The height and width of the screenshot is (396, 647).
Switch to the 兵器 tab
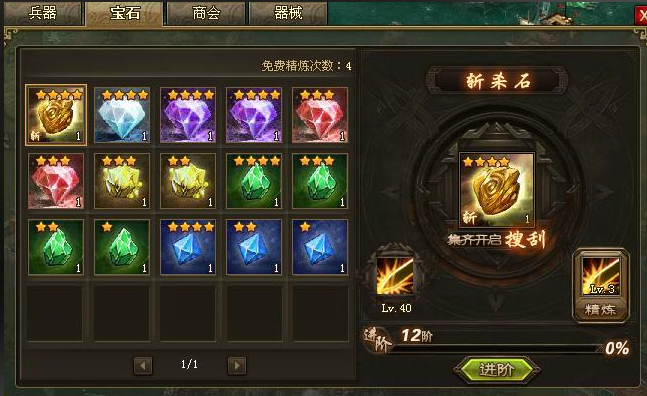click(x=43, y=13)
